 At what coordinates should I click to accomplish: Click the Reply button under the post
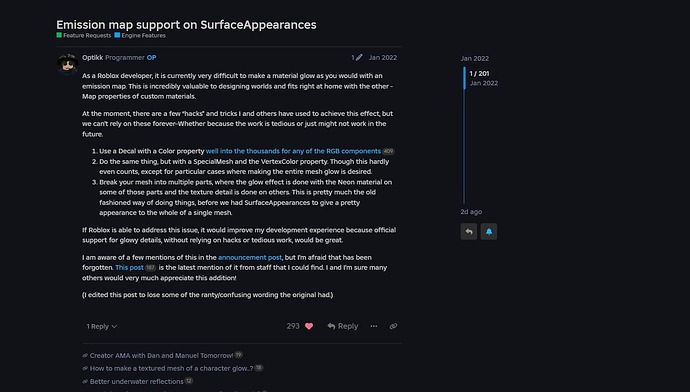coord(343,326)
